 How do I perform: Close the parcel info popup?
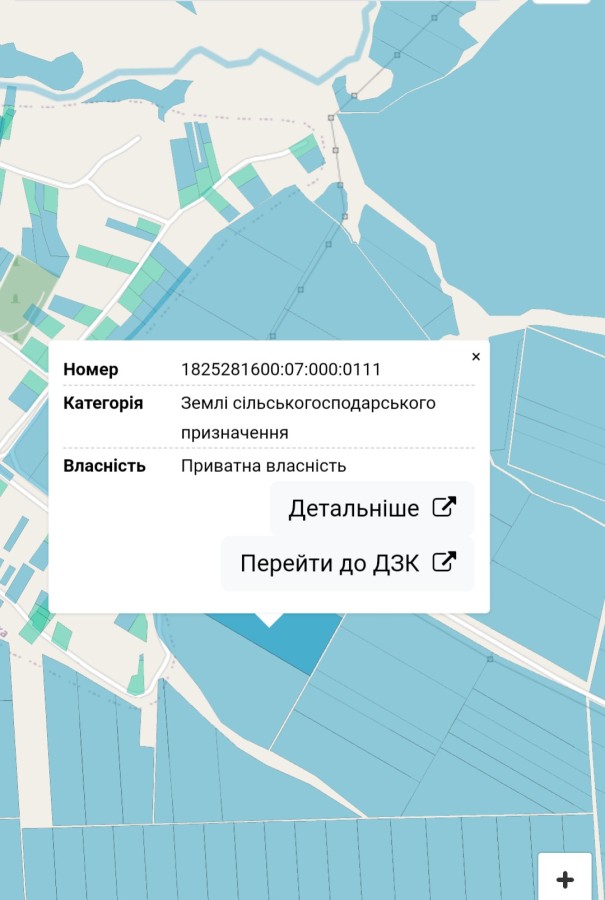tap(476, 356)
